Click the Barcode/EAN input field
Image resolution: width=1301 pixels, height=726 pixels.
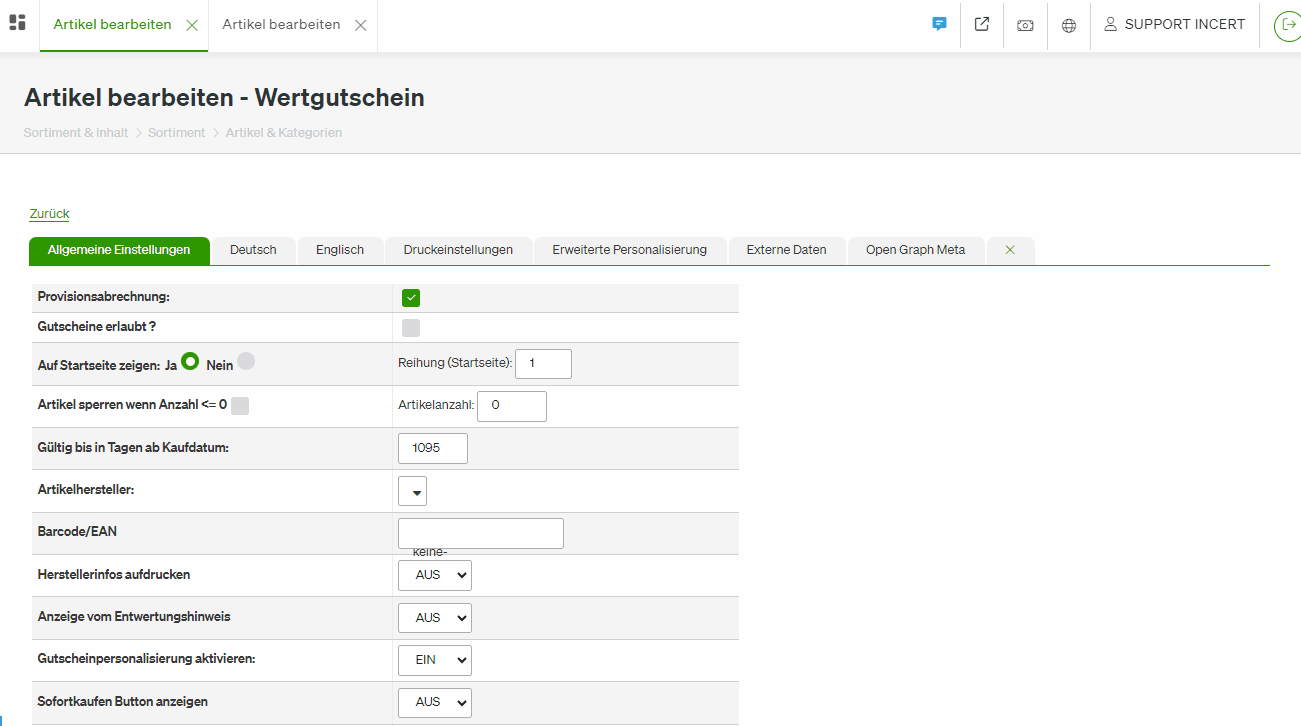(481, 533)
